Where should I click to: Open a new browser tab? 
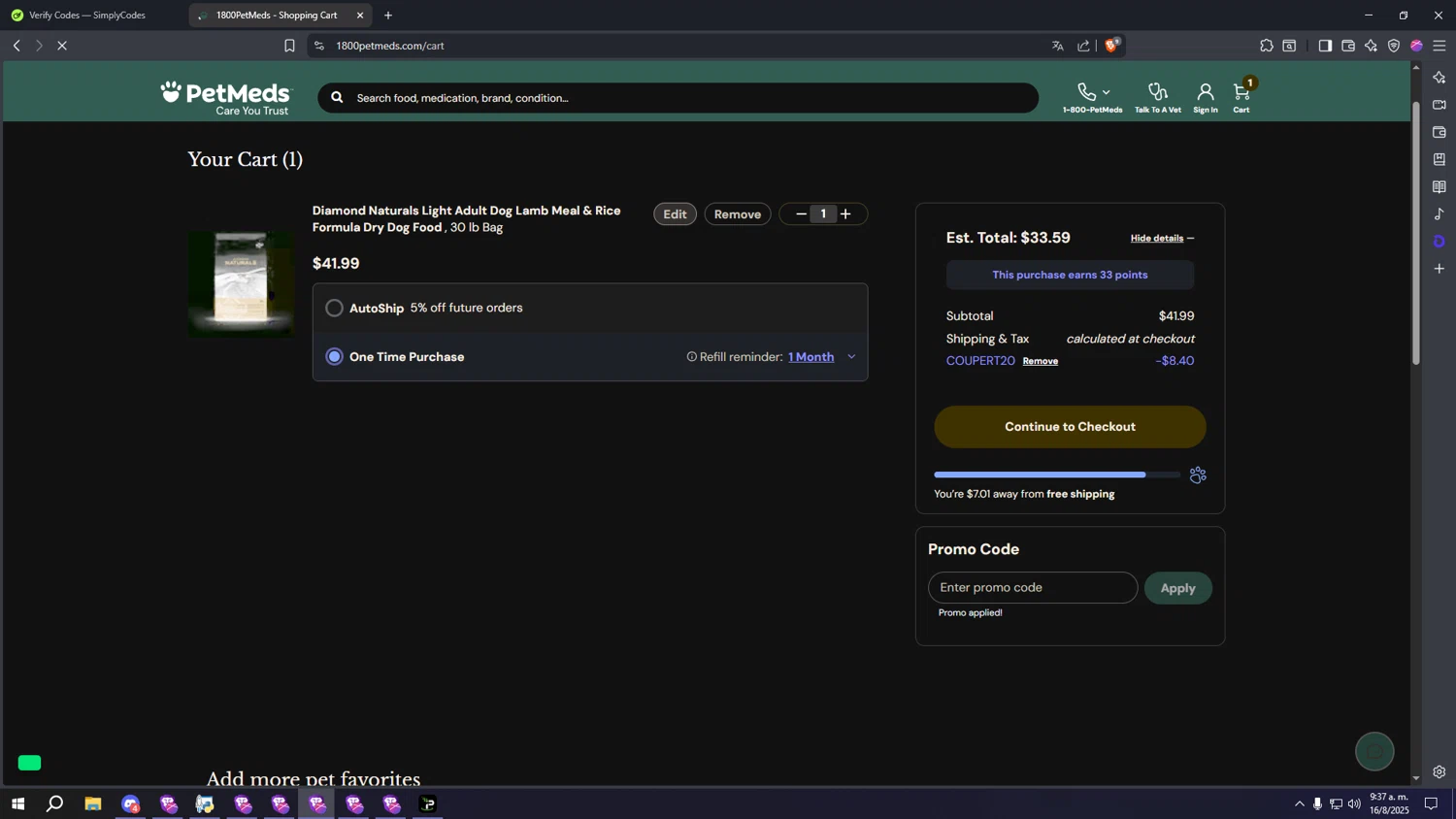tap(388, 16)
